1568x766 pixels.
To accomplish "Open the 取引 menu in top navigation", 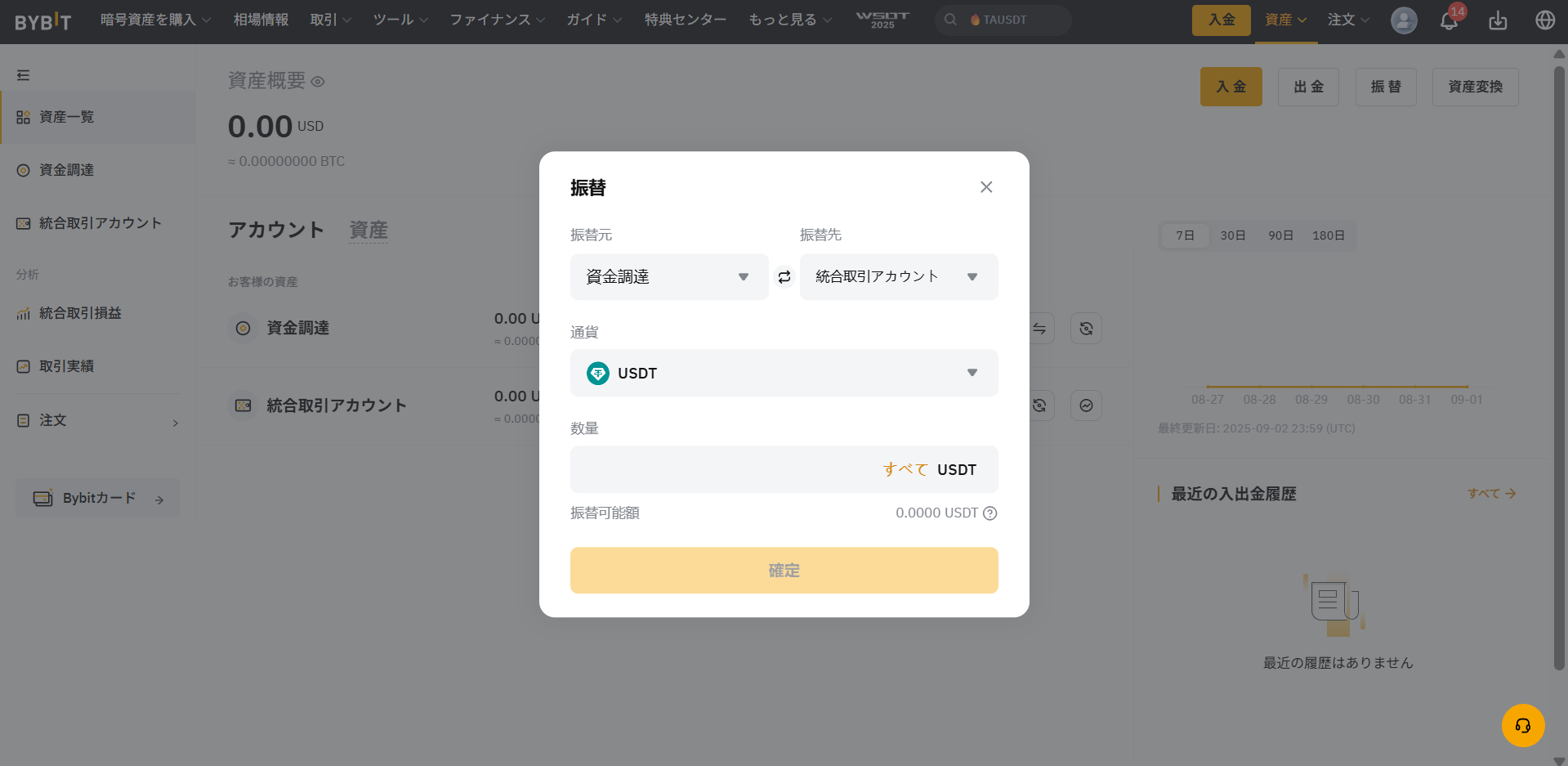I will [329, 20].
